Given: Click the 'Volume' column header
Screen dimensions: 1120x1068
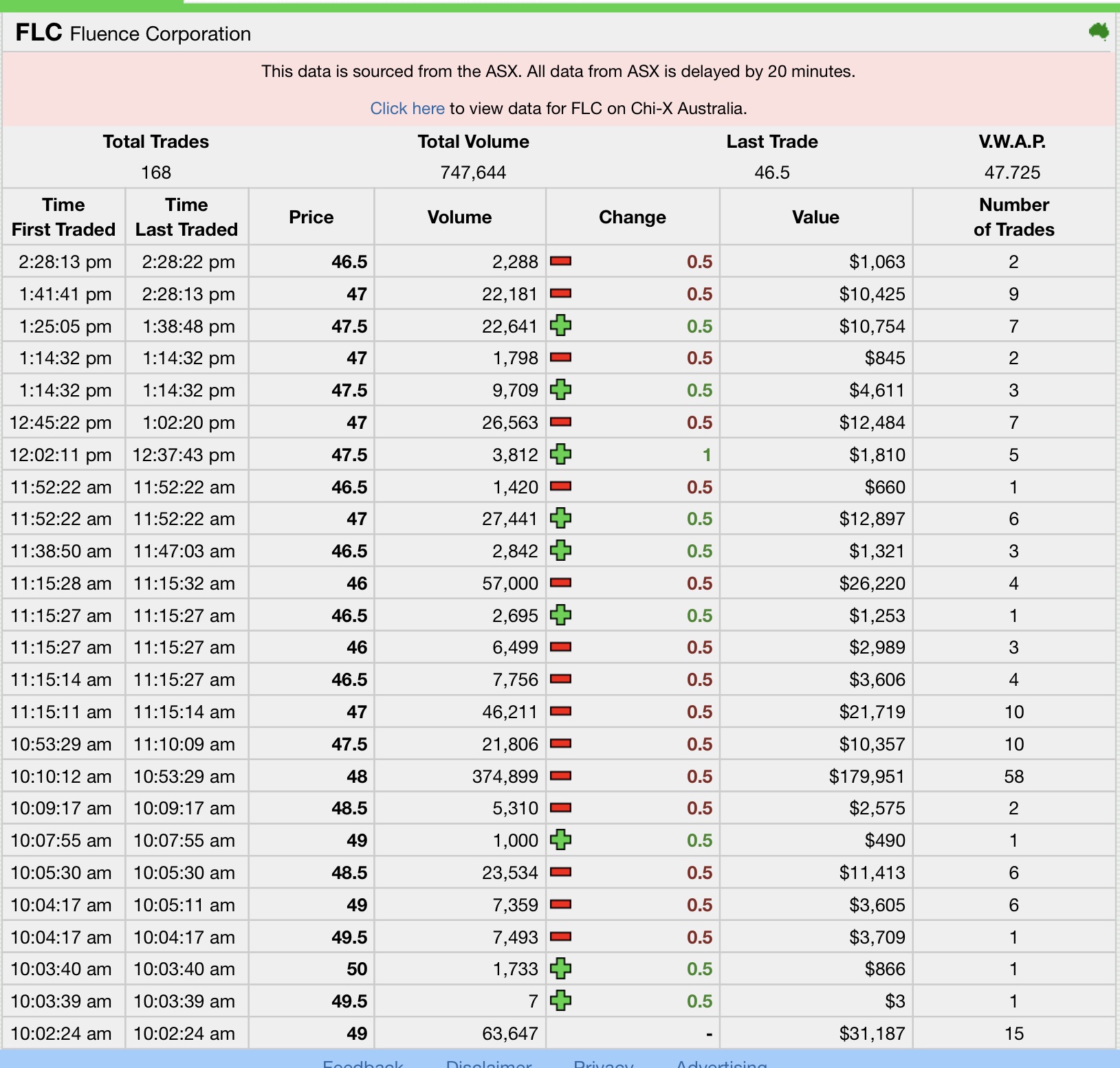Looking at the screenshot, I should (460, 217).
